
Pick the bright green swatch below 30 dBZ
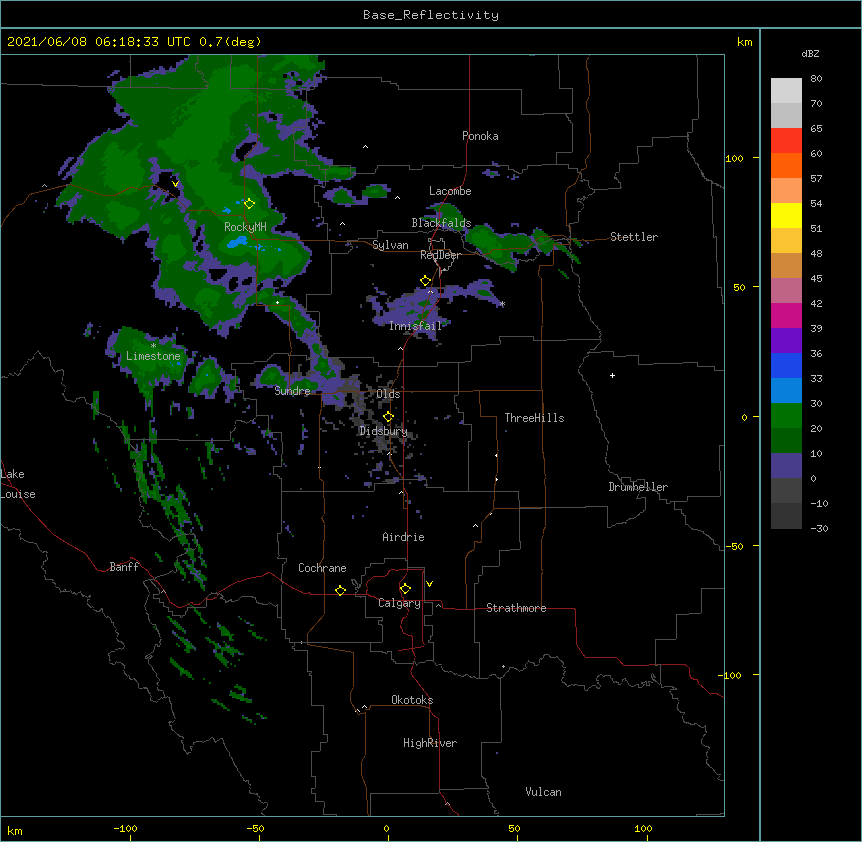click(786, 416)
